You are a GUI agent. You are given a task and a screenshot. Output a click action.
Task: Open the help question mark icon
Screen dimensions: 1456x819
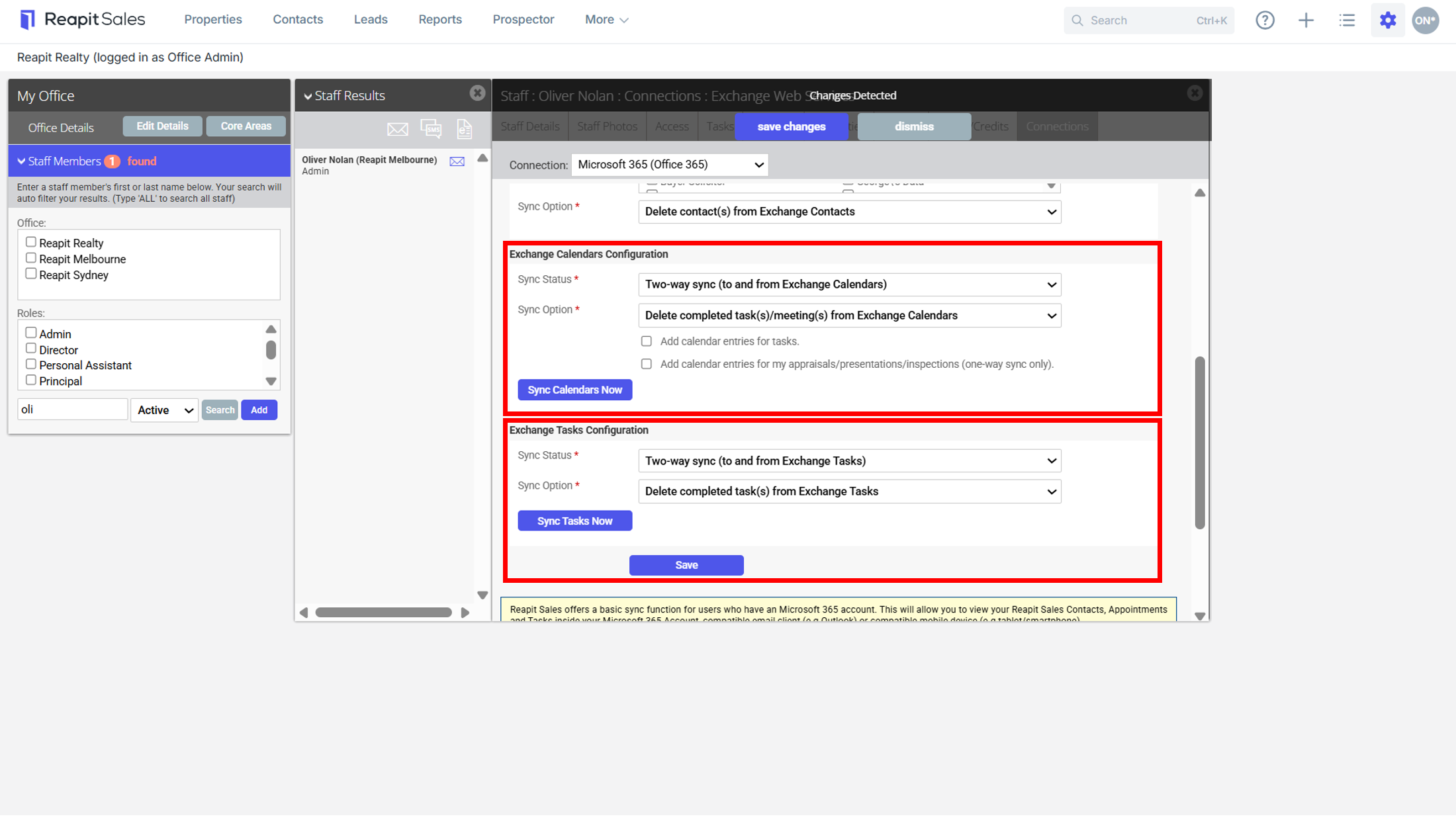click(1265, 21)
